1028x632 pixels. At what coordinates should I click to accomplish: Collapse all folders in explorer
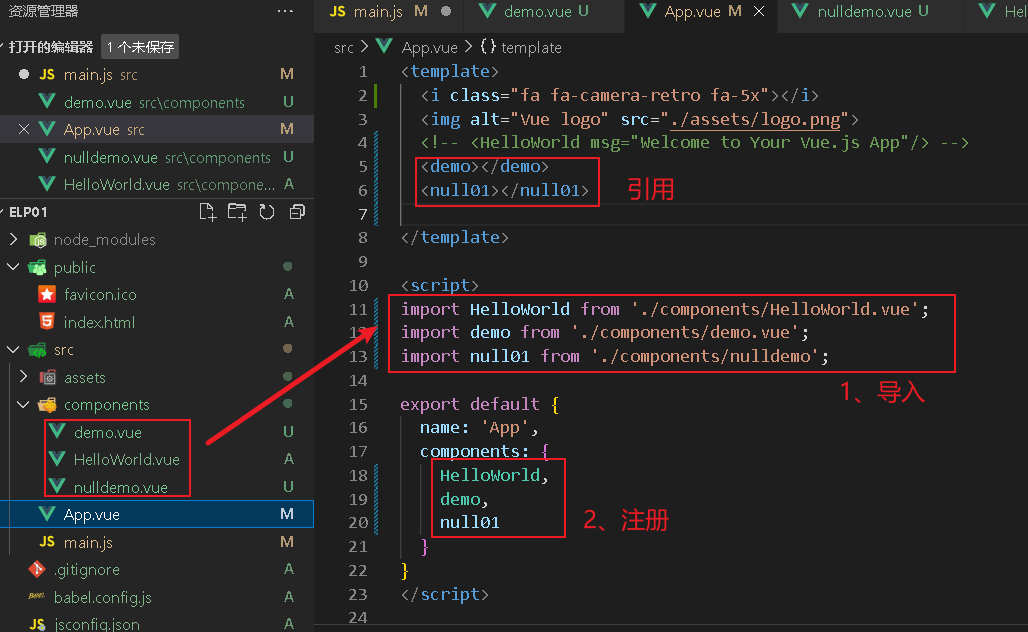click(x=297, y=212)
